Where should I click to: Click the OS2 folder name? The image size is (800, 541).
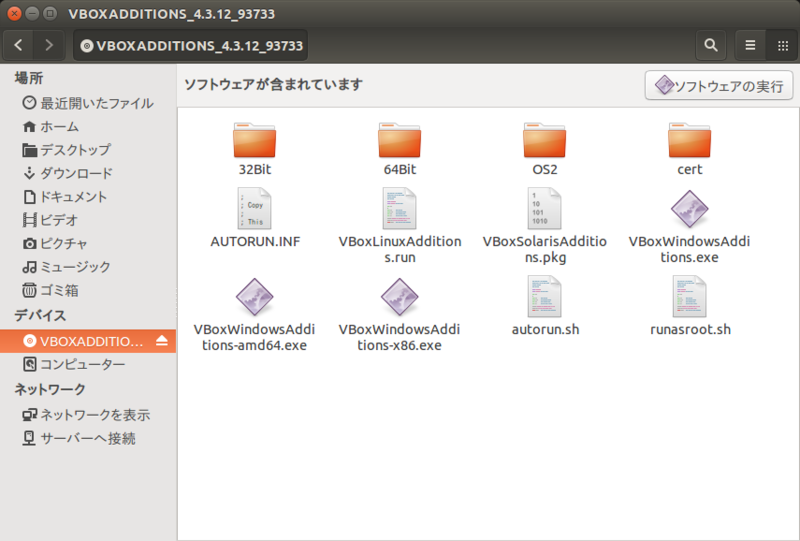click(544, 169)
